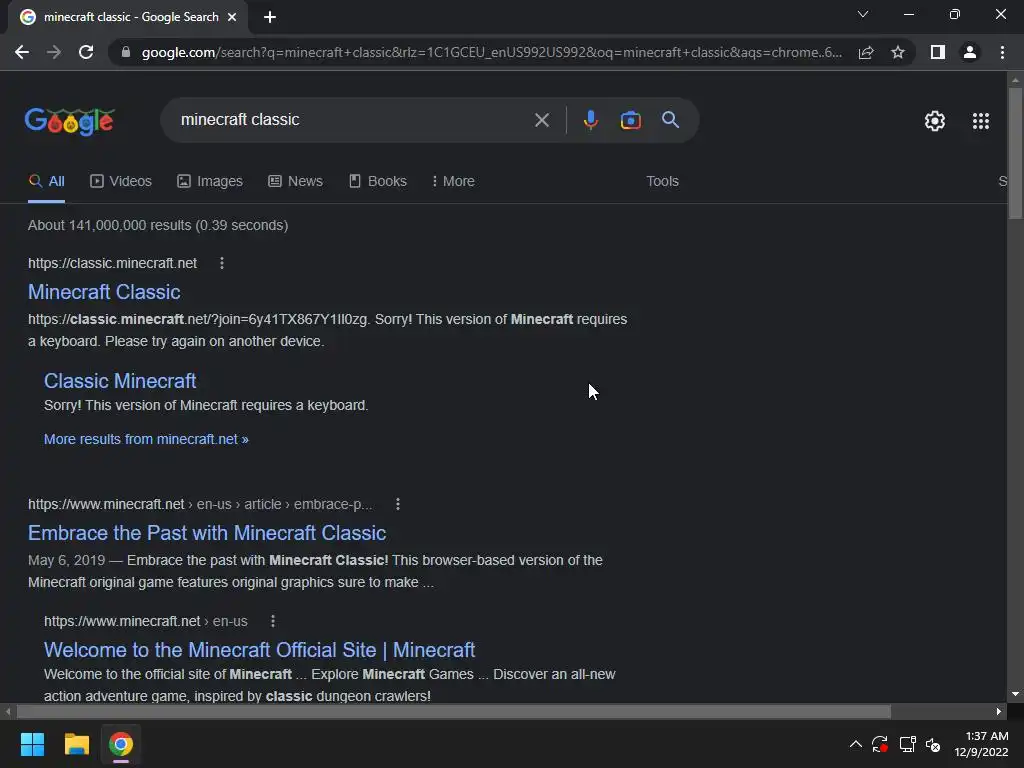Click the scroll down arrow
1024x768 pixels.
(1015, 694)
